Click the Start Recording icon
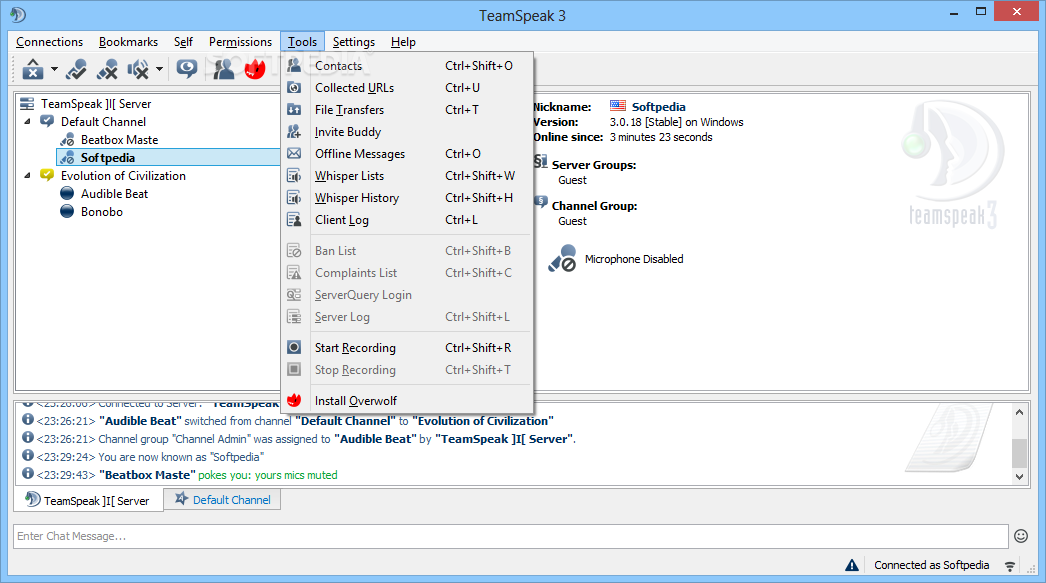Image resolution: width=1046 pixels, height=583 pixels. pyautogui.click(x=294, y=348)
